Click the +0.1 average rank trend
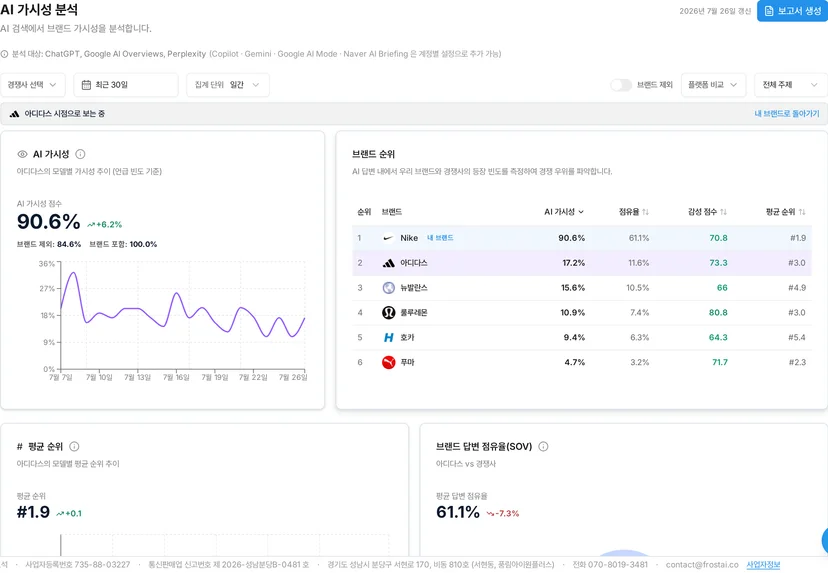Viewport: 828px width, 573px height. (69, 513)
